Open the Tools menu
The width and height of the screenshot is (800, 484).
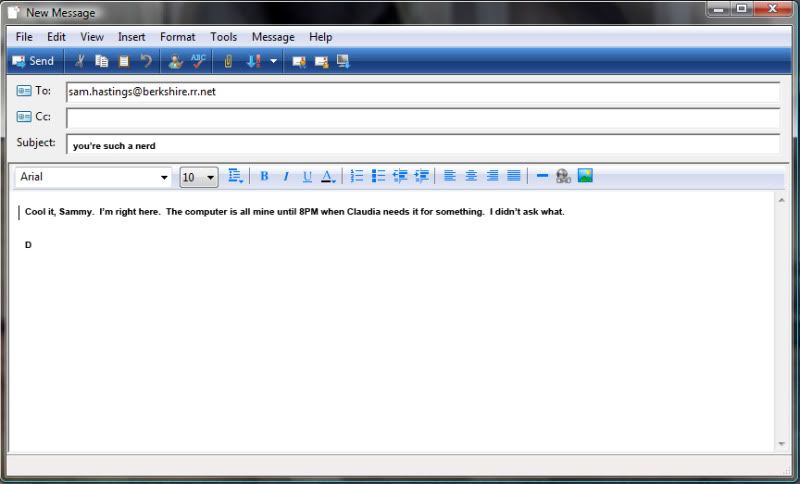tap(223, 37)
